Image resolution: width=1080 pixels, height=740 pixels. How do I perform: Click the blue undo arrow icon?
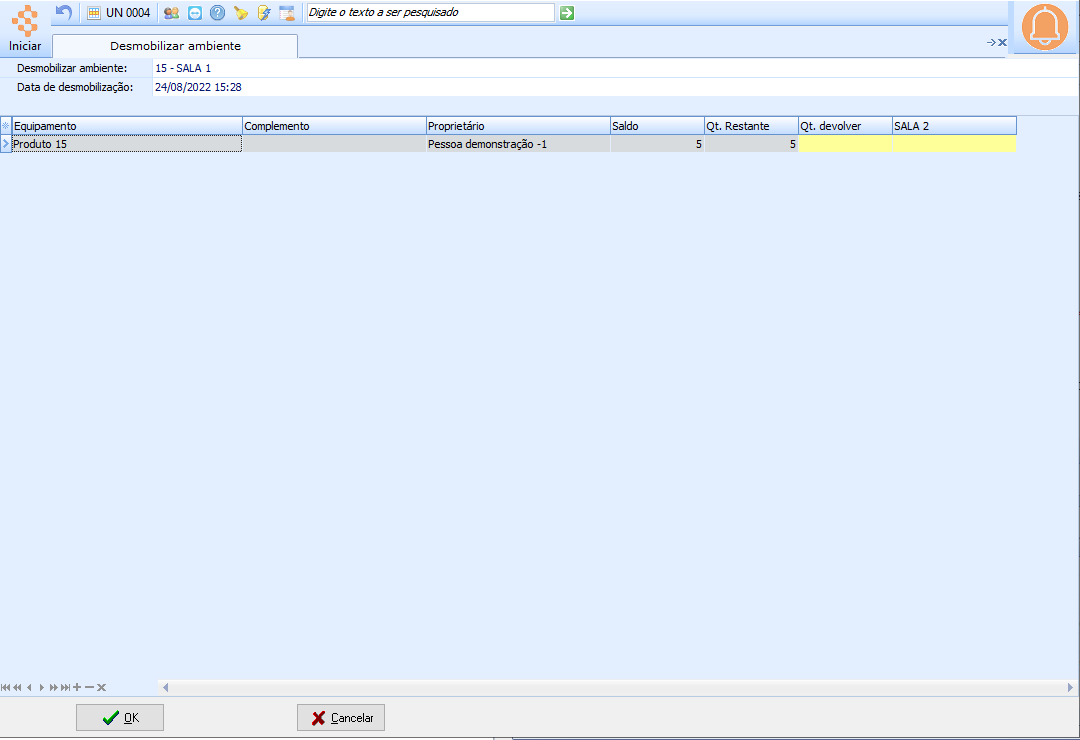(x=63, y=12)
